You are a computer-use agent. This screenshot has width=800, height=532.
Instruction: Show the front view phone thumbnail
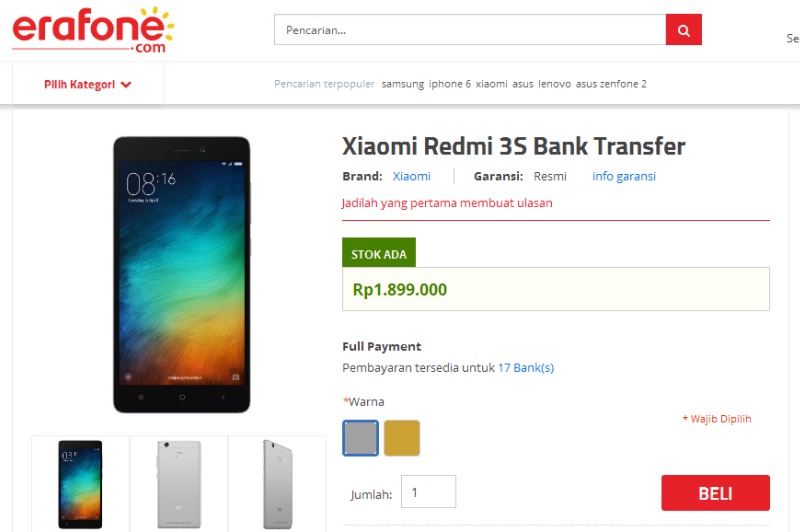pyautogui.click(x=80, y=484)
